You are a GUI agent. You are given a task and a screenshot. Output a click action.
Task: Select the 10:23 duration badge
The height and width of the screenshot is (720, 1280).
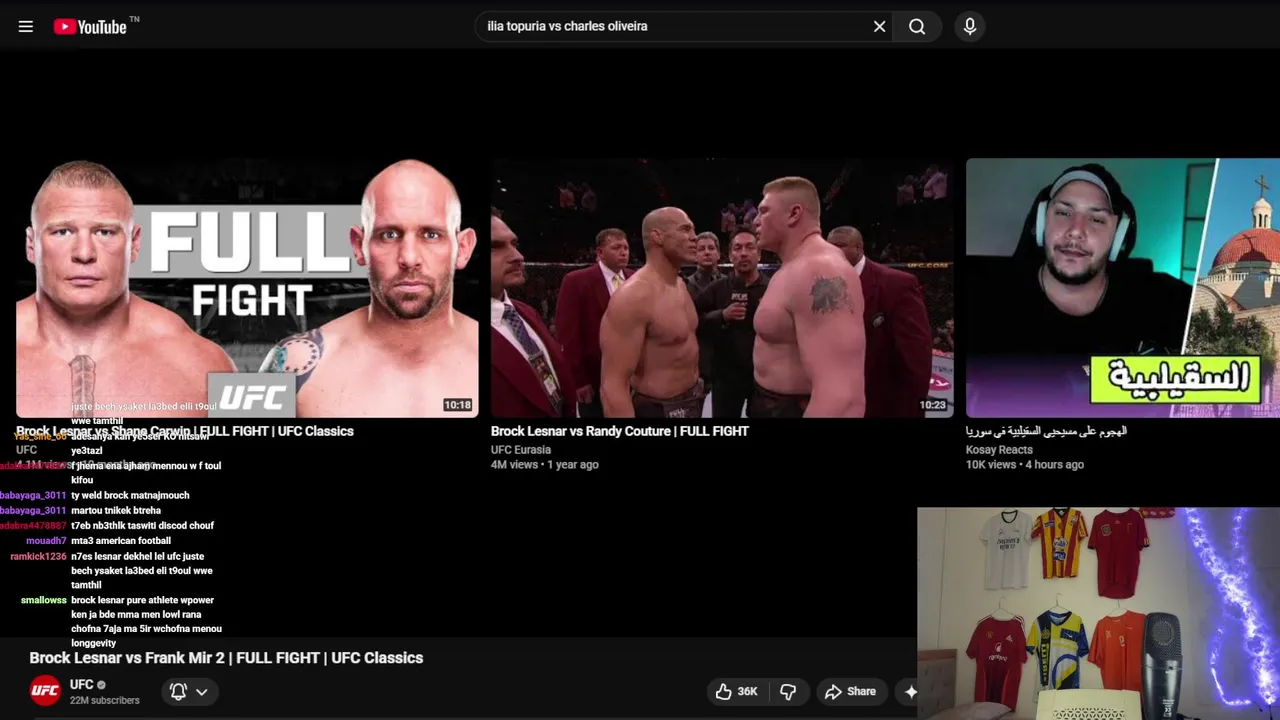[932, 405]
